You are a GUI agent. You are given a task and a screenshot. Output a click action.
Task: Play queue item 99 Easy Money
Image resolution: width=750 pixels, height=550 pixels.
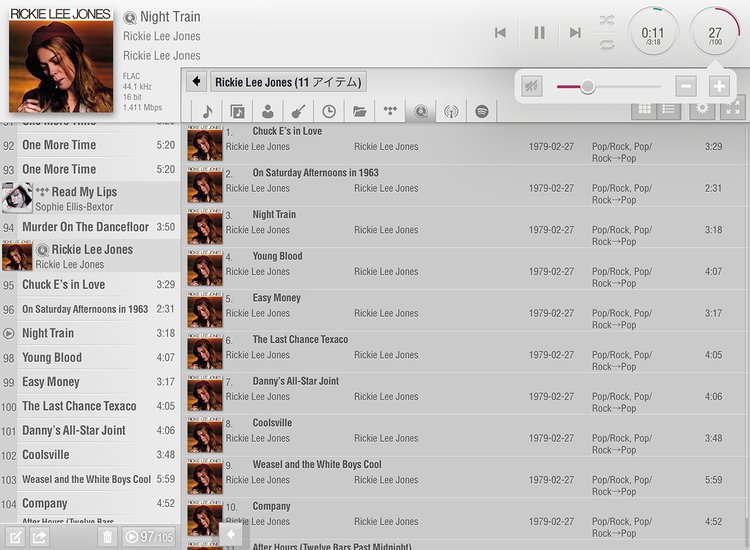click(89, 382)
